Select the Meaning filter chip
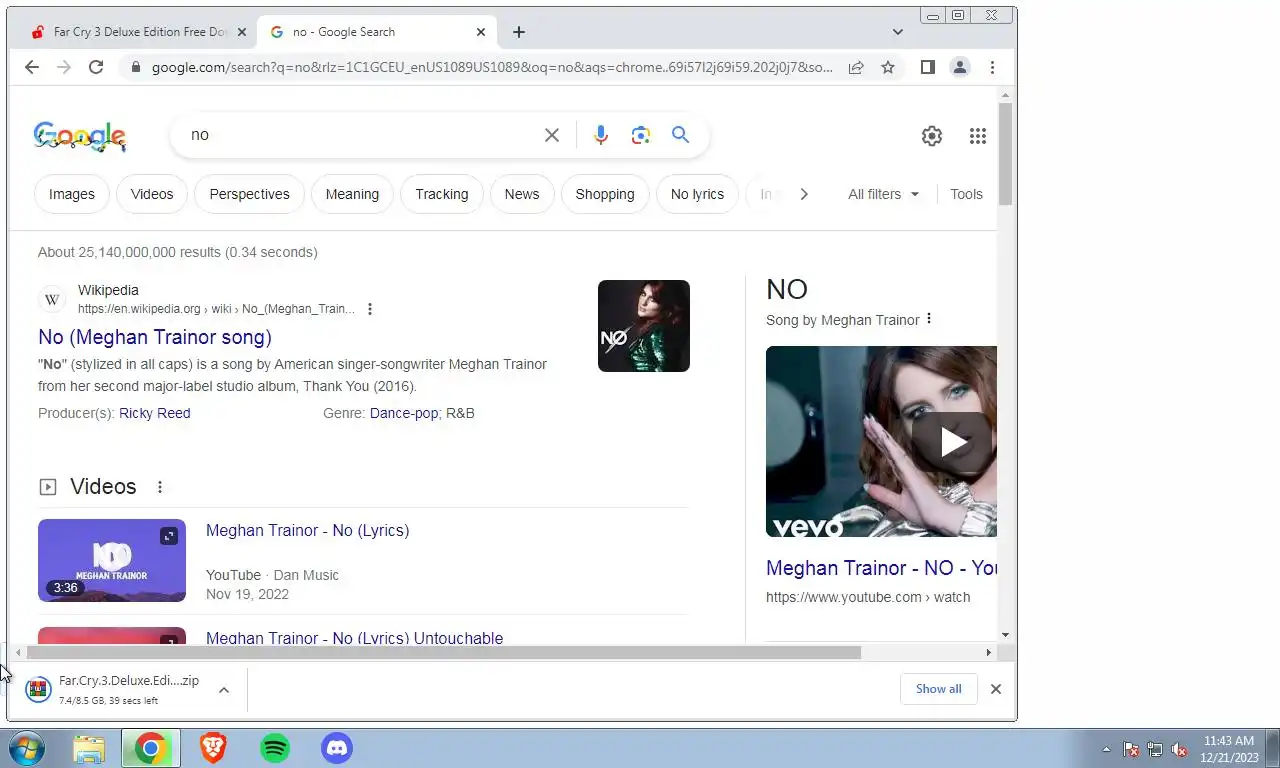Image resolution: width=1280 pixels, height=768 pixels. [x=352, y=194]
